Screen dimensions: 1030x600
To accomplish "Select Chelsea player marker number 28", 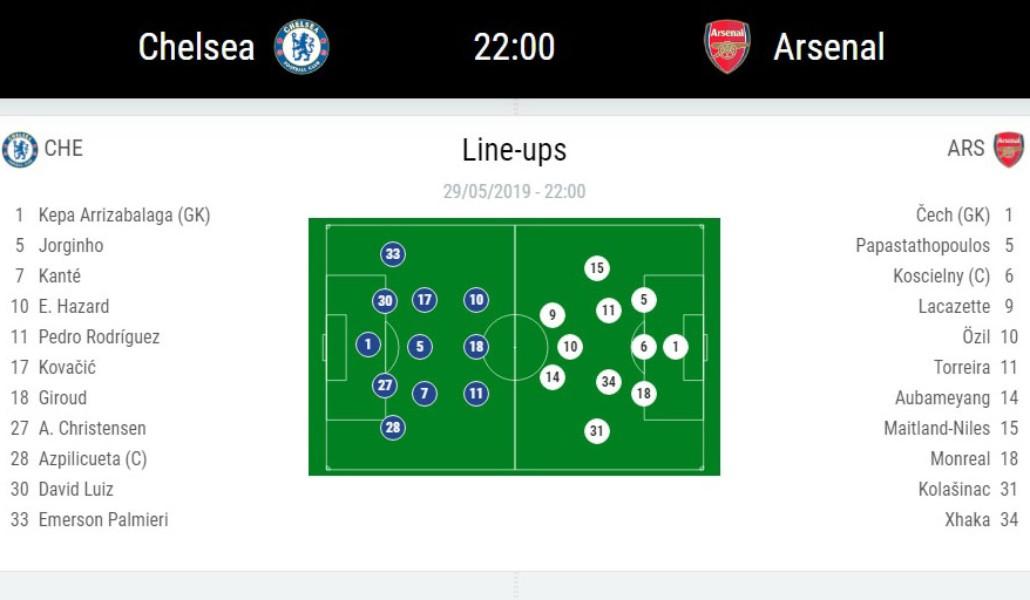I will [393, 428].
